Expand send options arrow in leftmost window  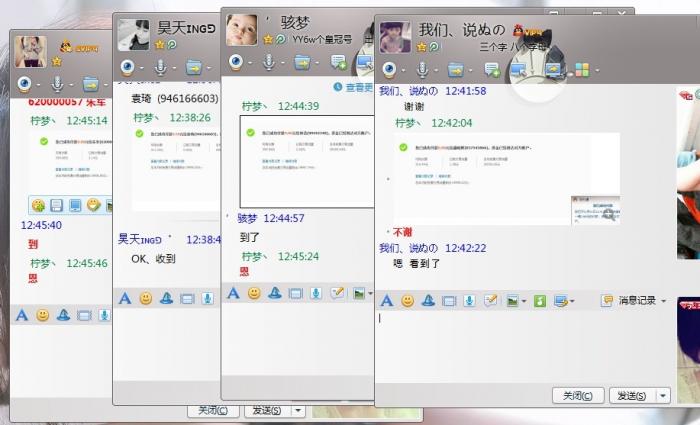tap(298, 410)
